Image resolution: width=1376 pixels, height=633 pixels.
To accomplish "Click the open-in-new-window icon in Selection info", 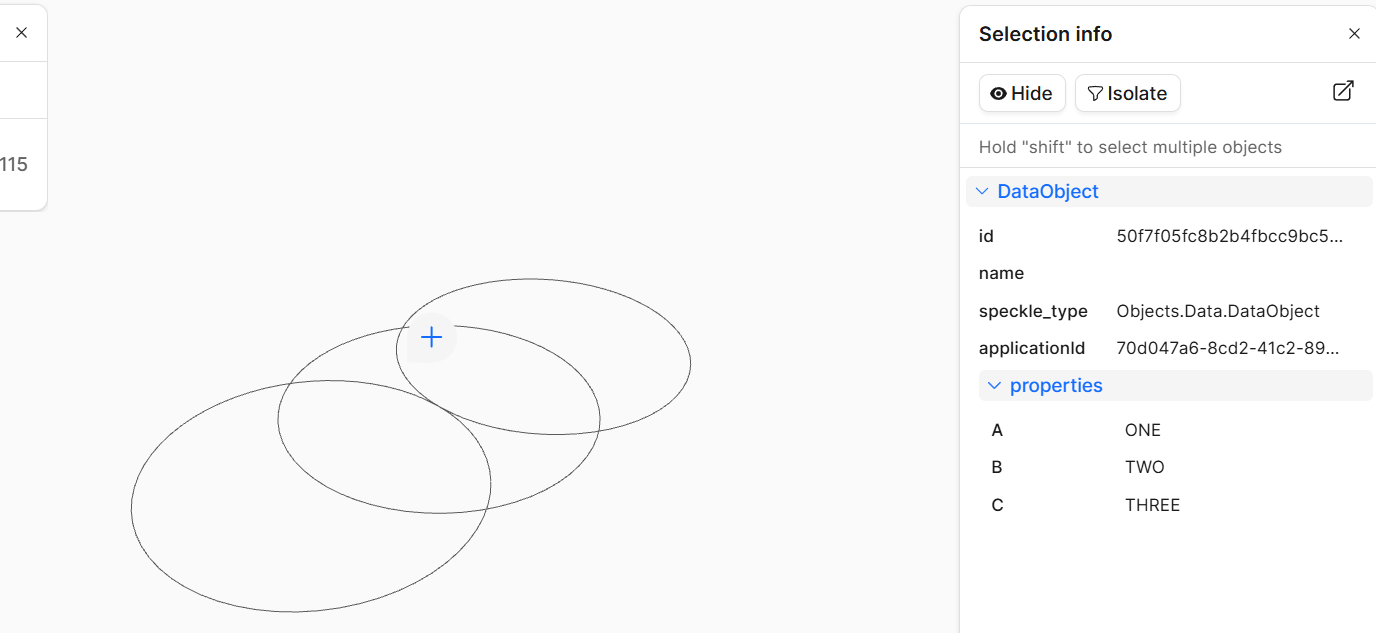I will pos(1343,91).
